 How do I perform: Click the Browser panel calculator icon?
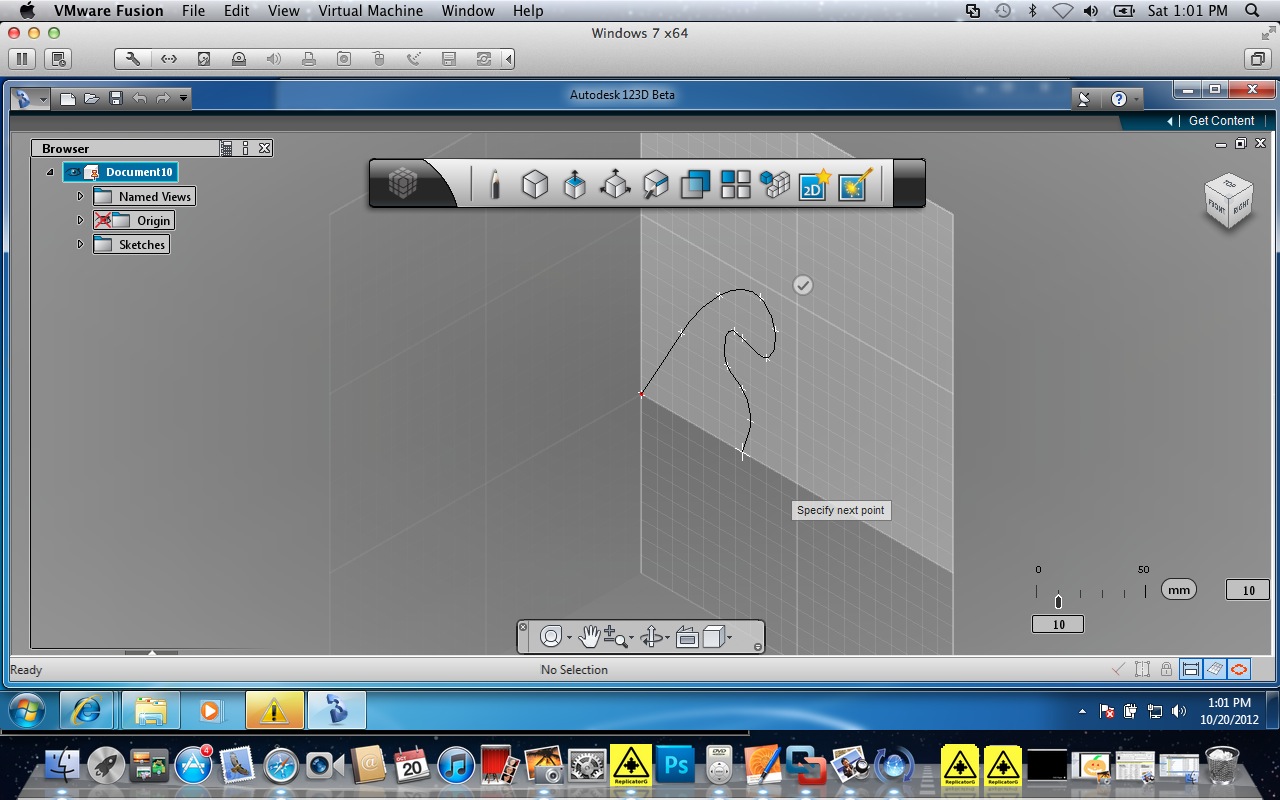[x=227, y=148]
